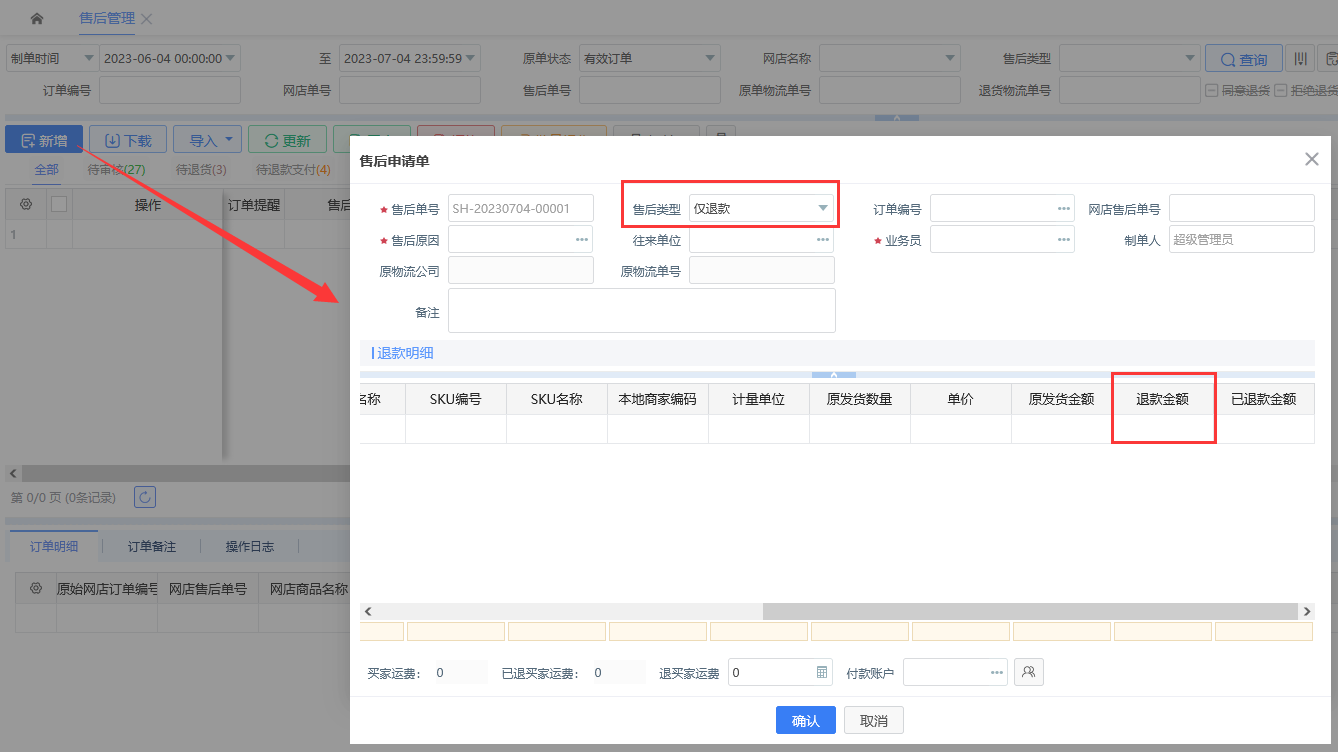Switch to the 全部 status tab
Viewport: 1338px width, 752px height.
point(46,170)
